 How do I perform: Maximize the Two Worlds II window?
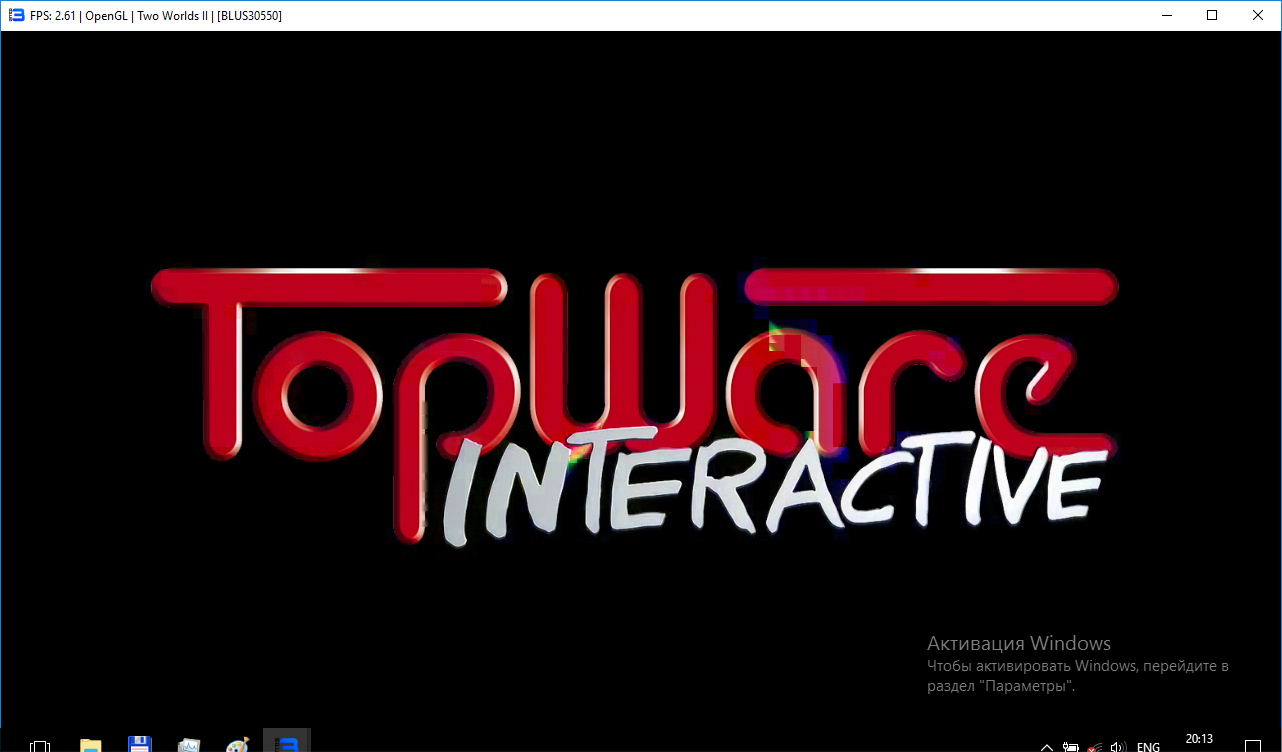[x=1211, y=15]
